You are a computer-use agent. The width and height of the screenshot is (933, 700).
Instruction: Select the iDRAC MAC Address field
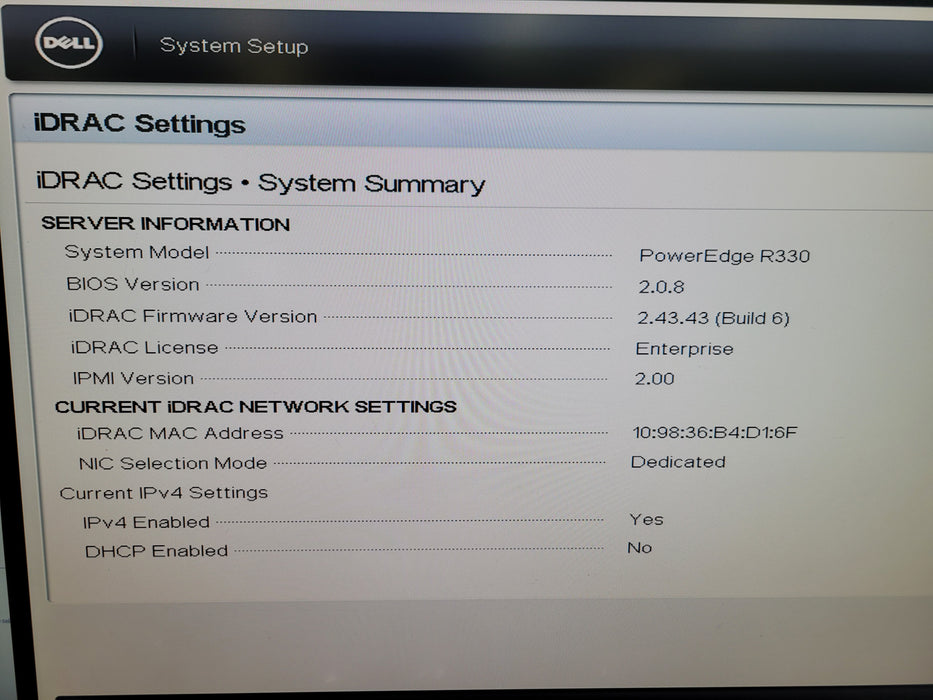coord(182,432)
